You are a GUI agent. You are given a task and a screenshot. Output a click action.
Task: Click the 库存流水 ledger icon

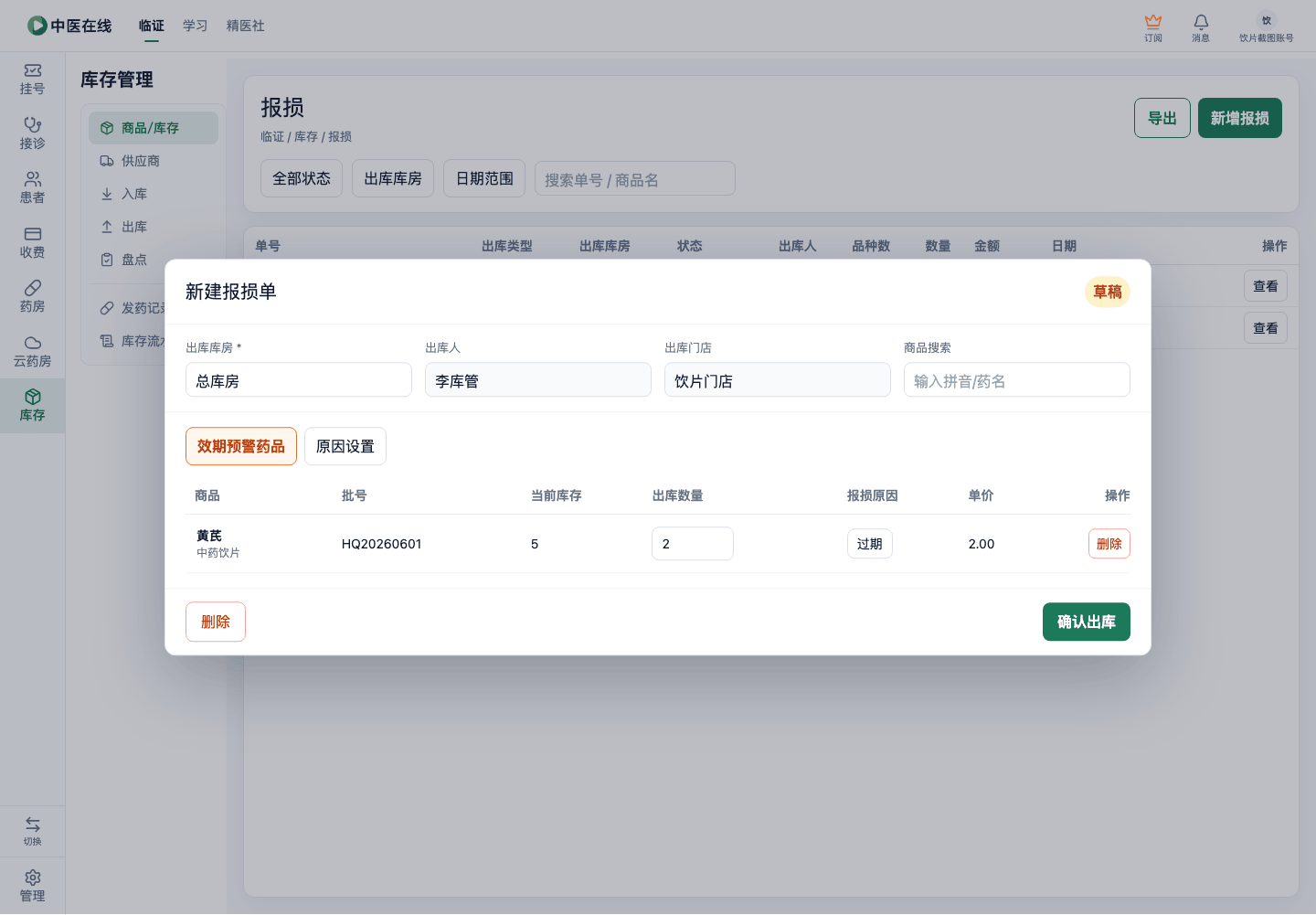tap(107, 341)
